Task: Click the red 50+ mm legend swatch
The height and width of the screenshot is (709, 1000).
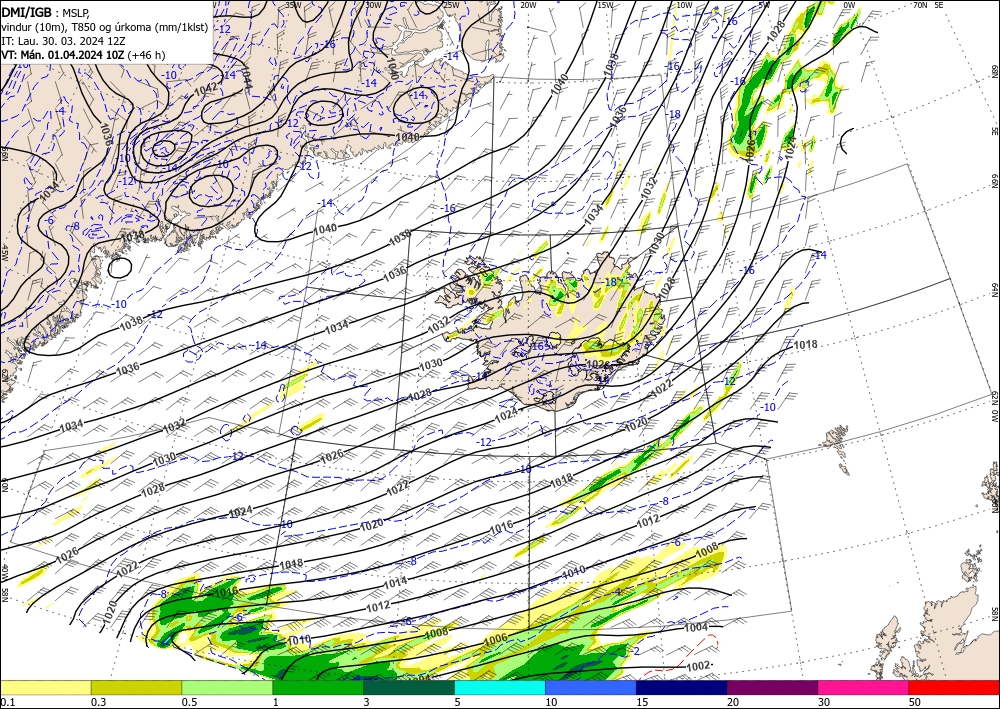Action: (954, 687)
